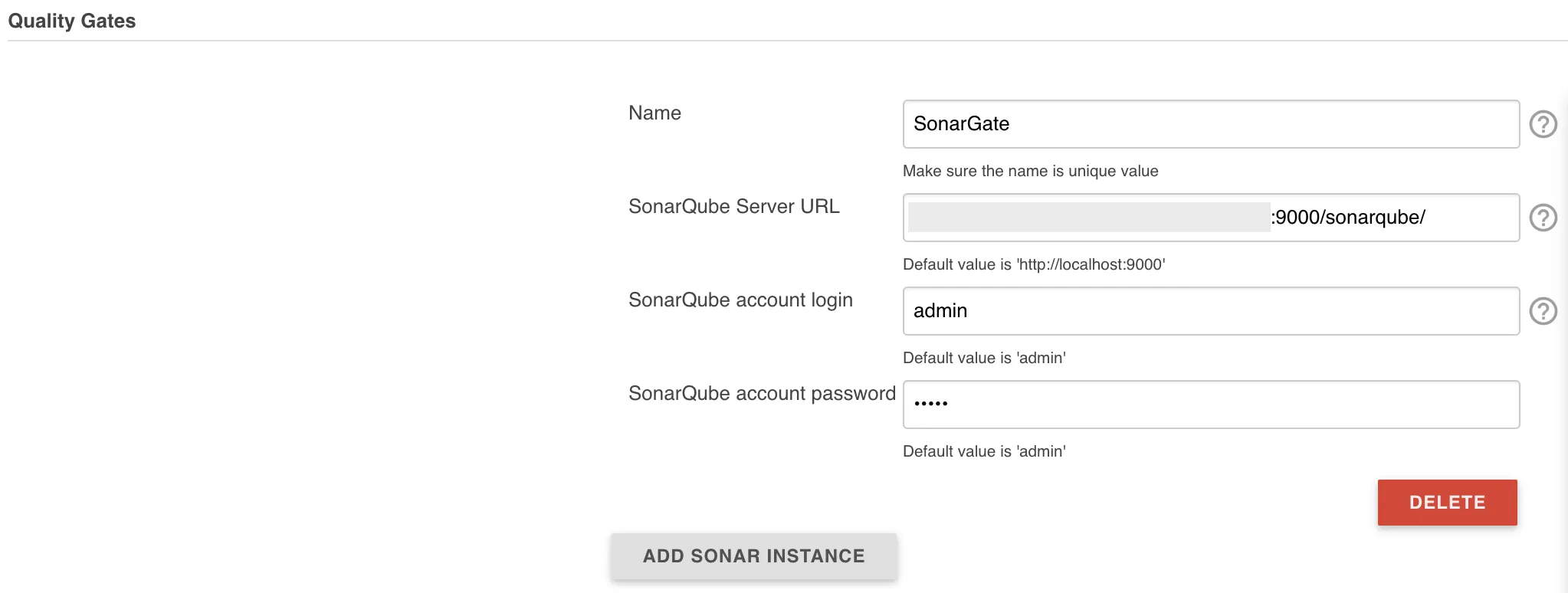Click the SonarQube Server URL label
The height and width of the screenshot is (593, 1568).
coord(733,206)
